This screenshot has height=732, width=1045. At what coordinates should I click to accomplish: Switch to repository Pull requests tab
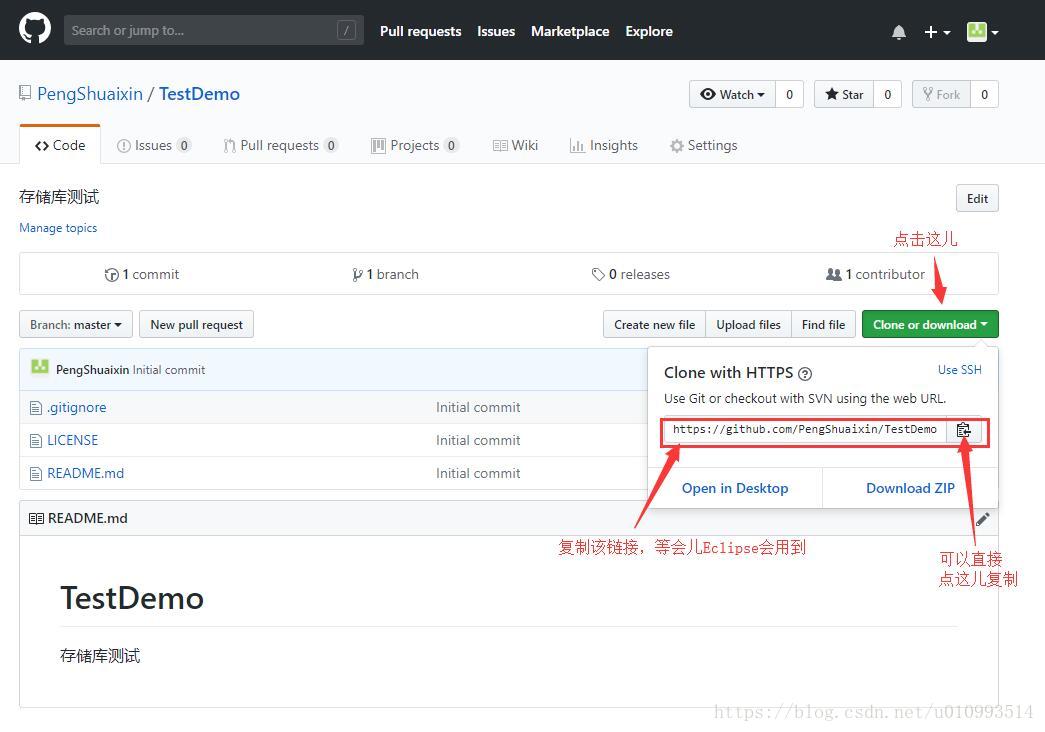coord(280,145)
